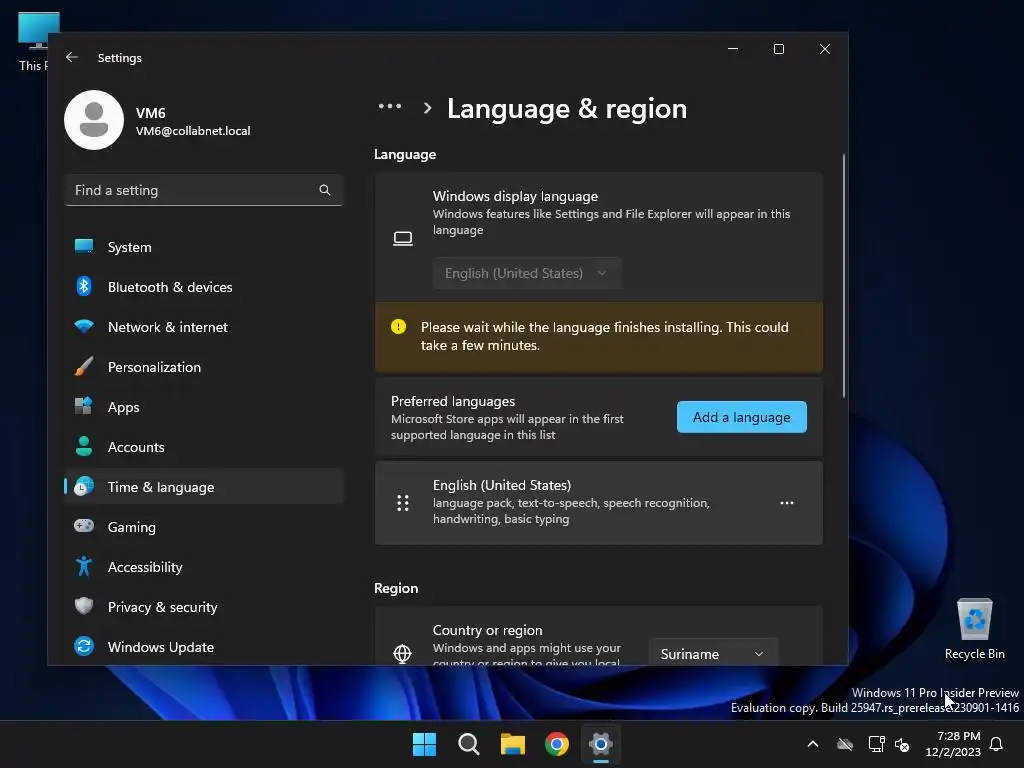The height and width of the screenshot is (768, 1024).
Task: Click the Windows Update refresh icon
Action: pyautogui.click(x=84, y=647)
